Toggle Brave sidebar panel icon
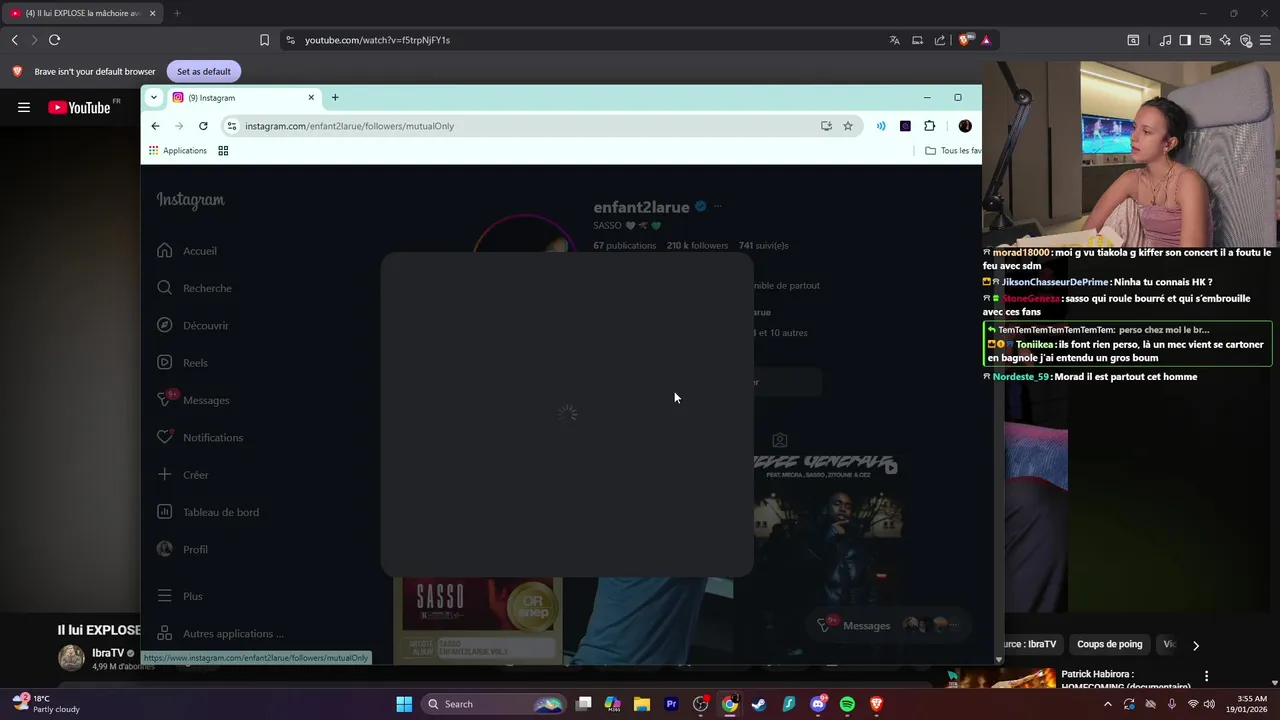The height and width of the screenshot is (720, 1280). (1185, 40)
